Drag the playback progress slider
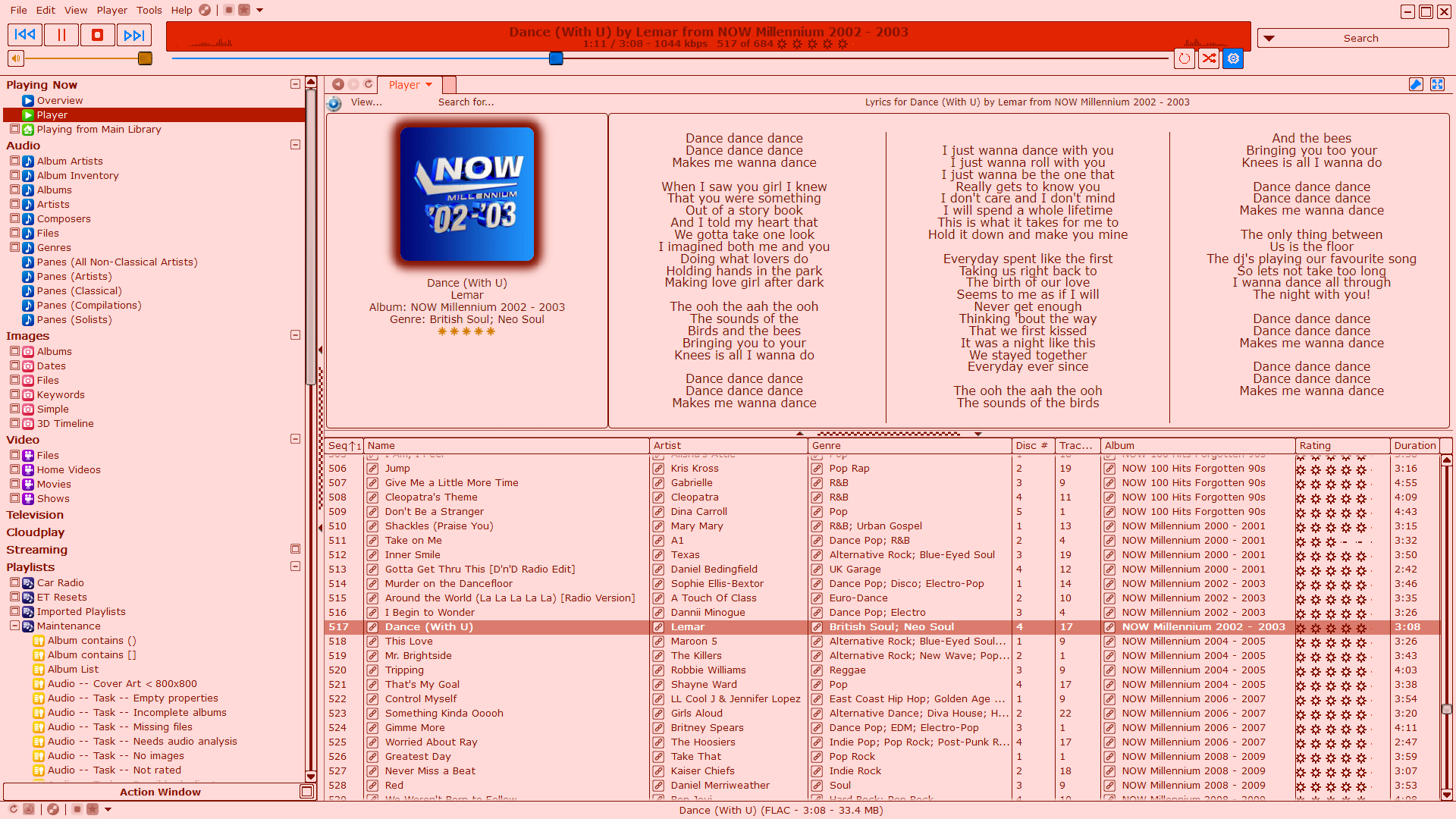The width and height of the screenshot is (1456, 819). pyautogui.click(x=557, y=58)
